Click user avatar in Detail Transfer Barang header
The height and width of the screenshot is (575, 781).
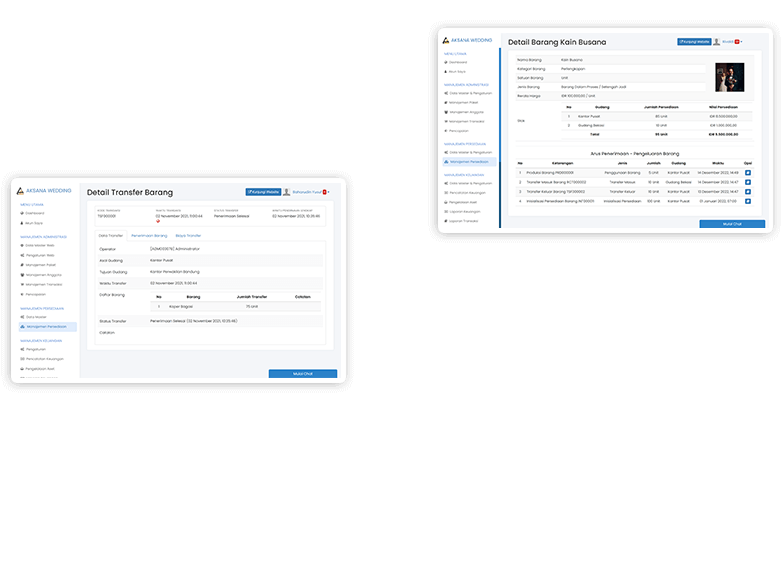287,192
